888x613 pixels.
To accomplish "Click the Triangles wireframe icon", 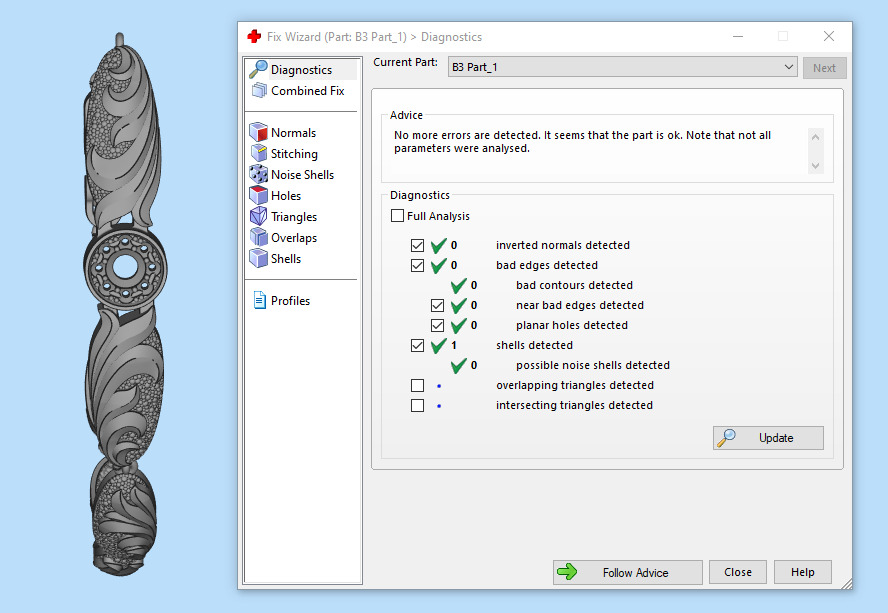I will pyautogui.click(x=258, y=216).
